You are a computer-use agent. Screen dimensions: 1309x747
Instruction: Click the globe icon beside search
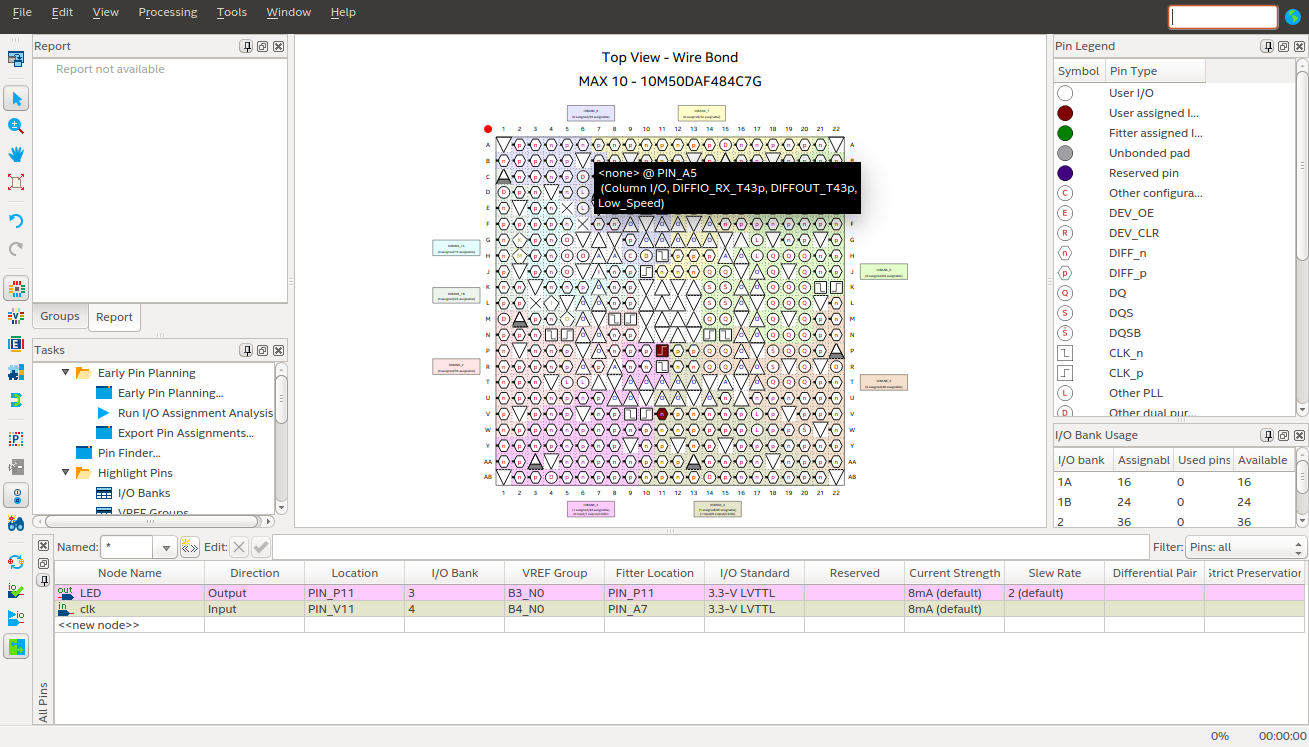pyautogui.click(x=1293, y=17)
